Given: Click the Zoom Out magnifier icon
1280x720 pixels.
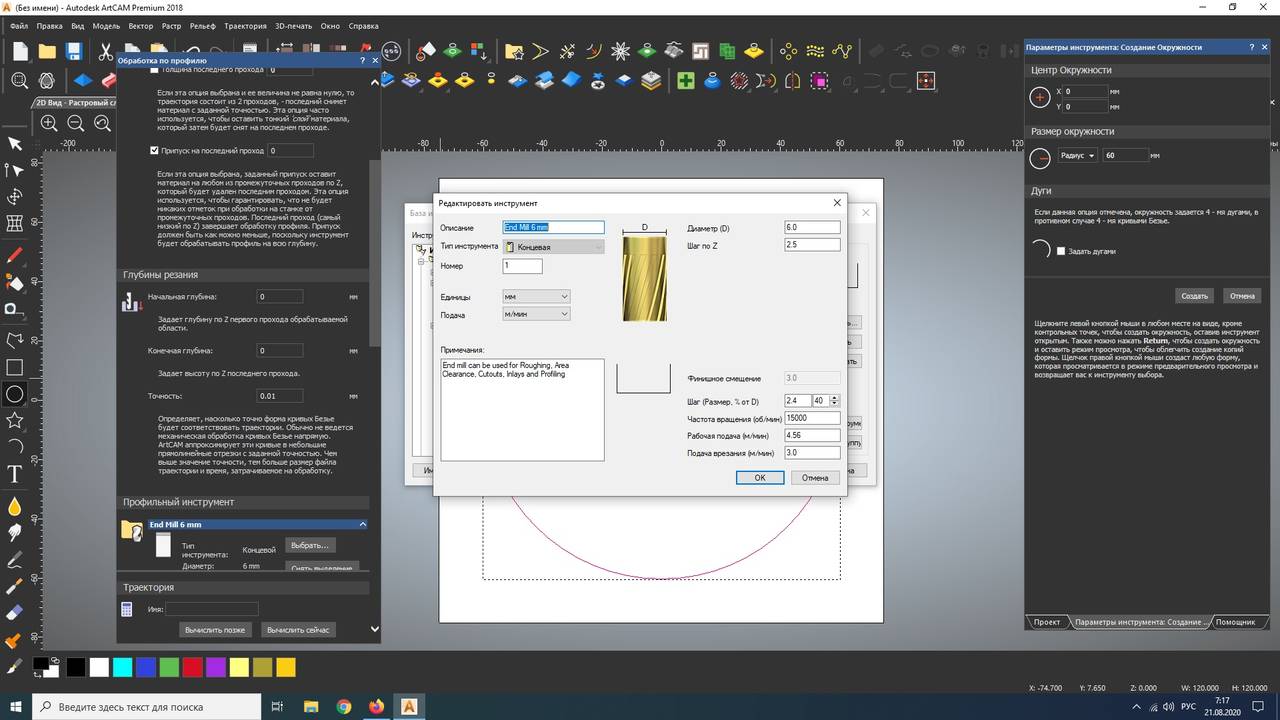Looking at the screenshot, I should coord(76,123).
